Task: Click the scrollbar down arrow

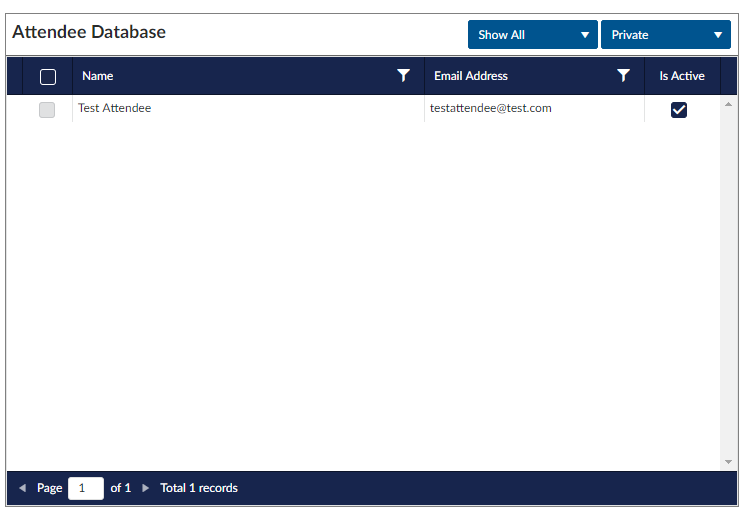Action: click(728, 462)
